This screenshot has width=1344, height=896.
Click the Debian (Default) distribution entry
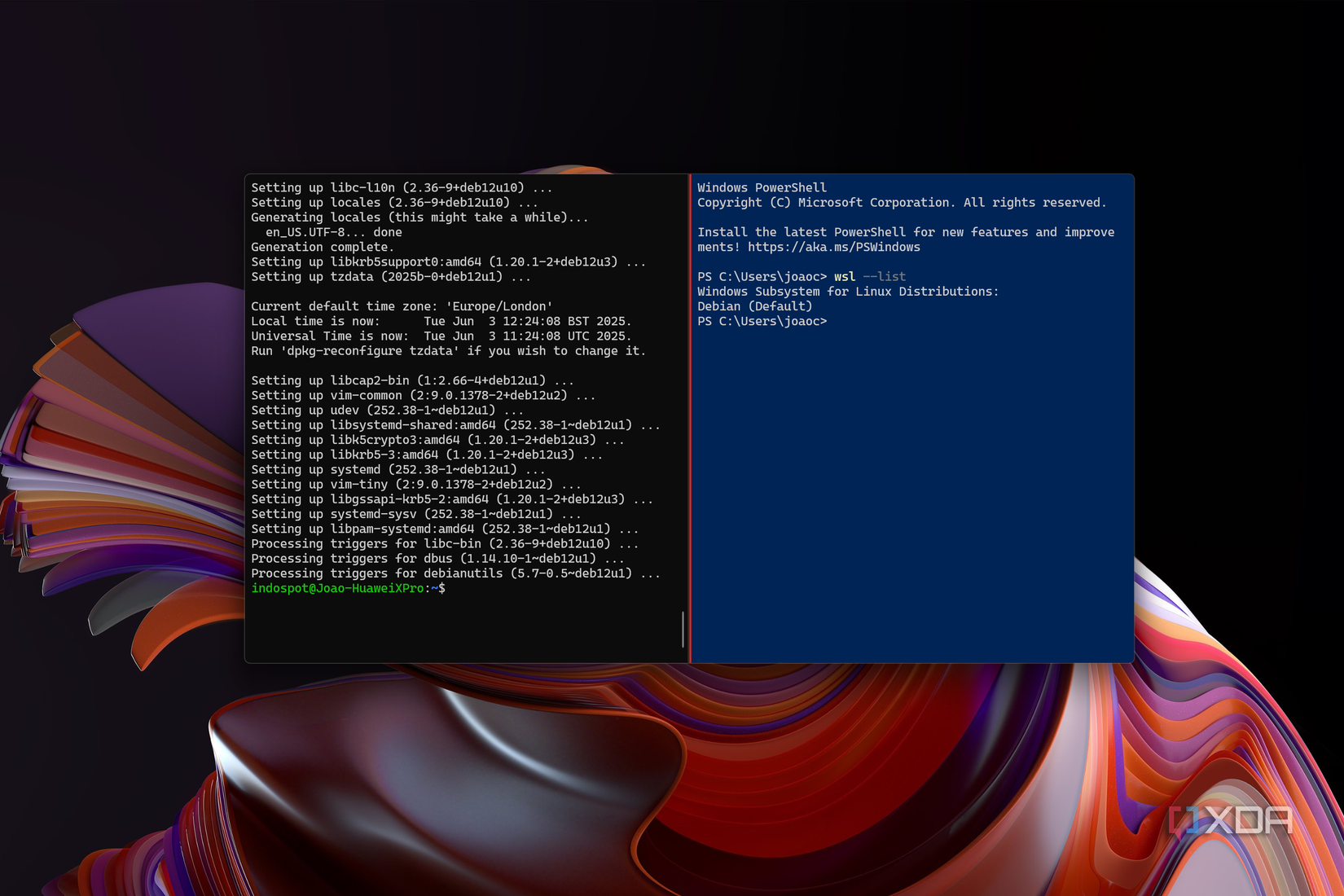(x=753, y=305)
